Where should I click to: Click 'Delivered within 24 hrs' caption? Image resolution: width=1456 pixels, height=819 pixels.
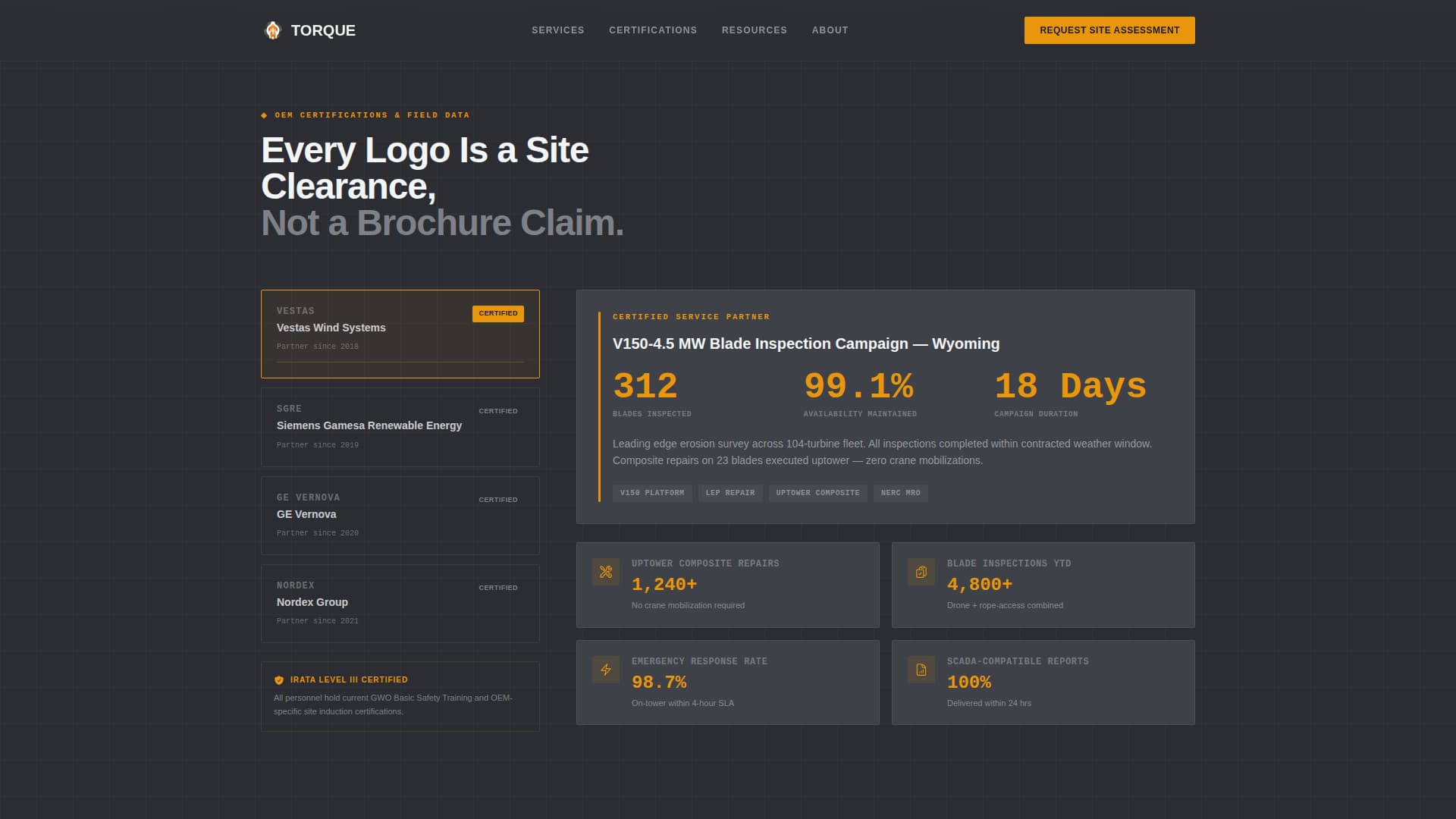coord(989,703)
